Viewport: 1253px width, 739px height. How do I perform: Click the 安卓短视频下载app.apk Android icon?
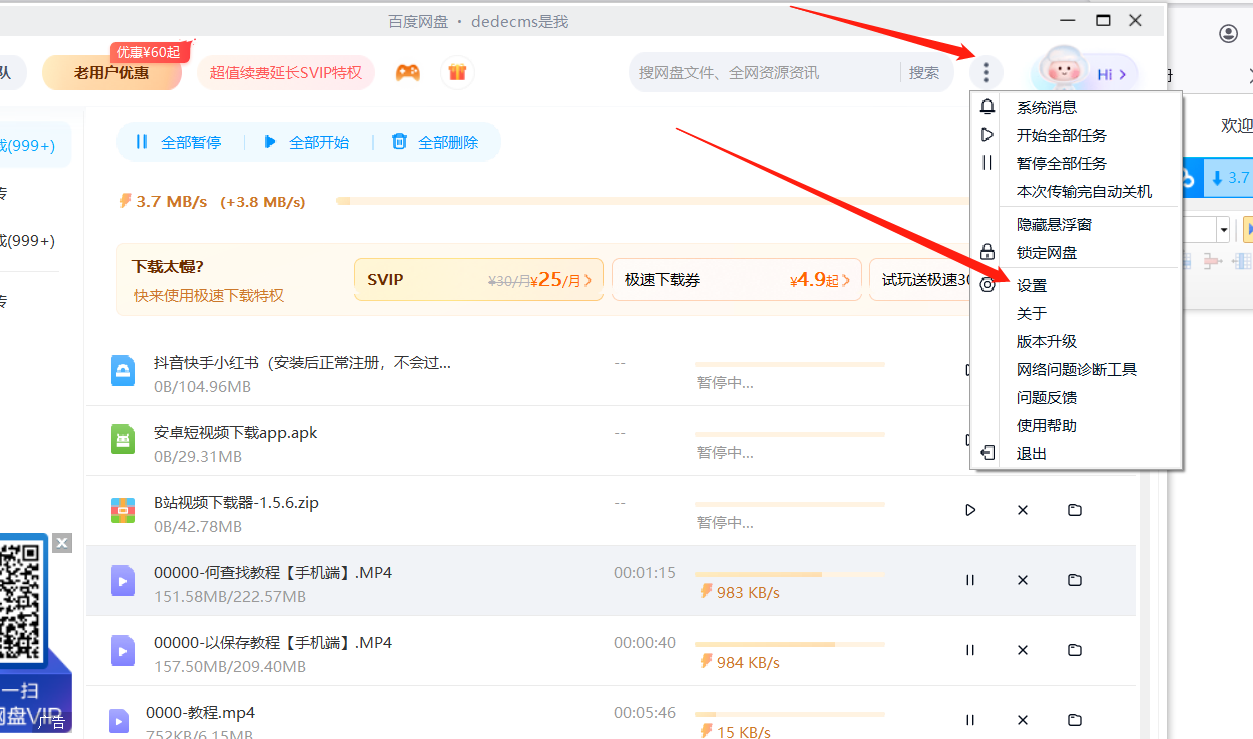click(123, 440)
